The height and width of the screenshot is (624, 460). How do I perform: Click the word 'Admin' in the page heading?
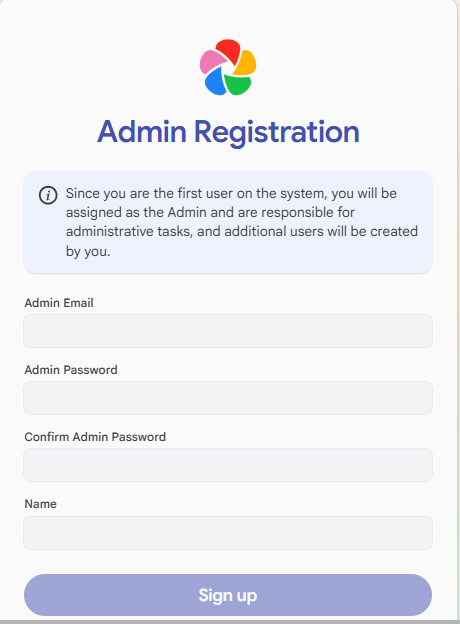click(142, 131)
